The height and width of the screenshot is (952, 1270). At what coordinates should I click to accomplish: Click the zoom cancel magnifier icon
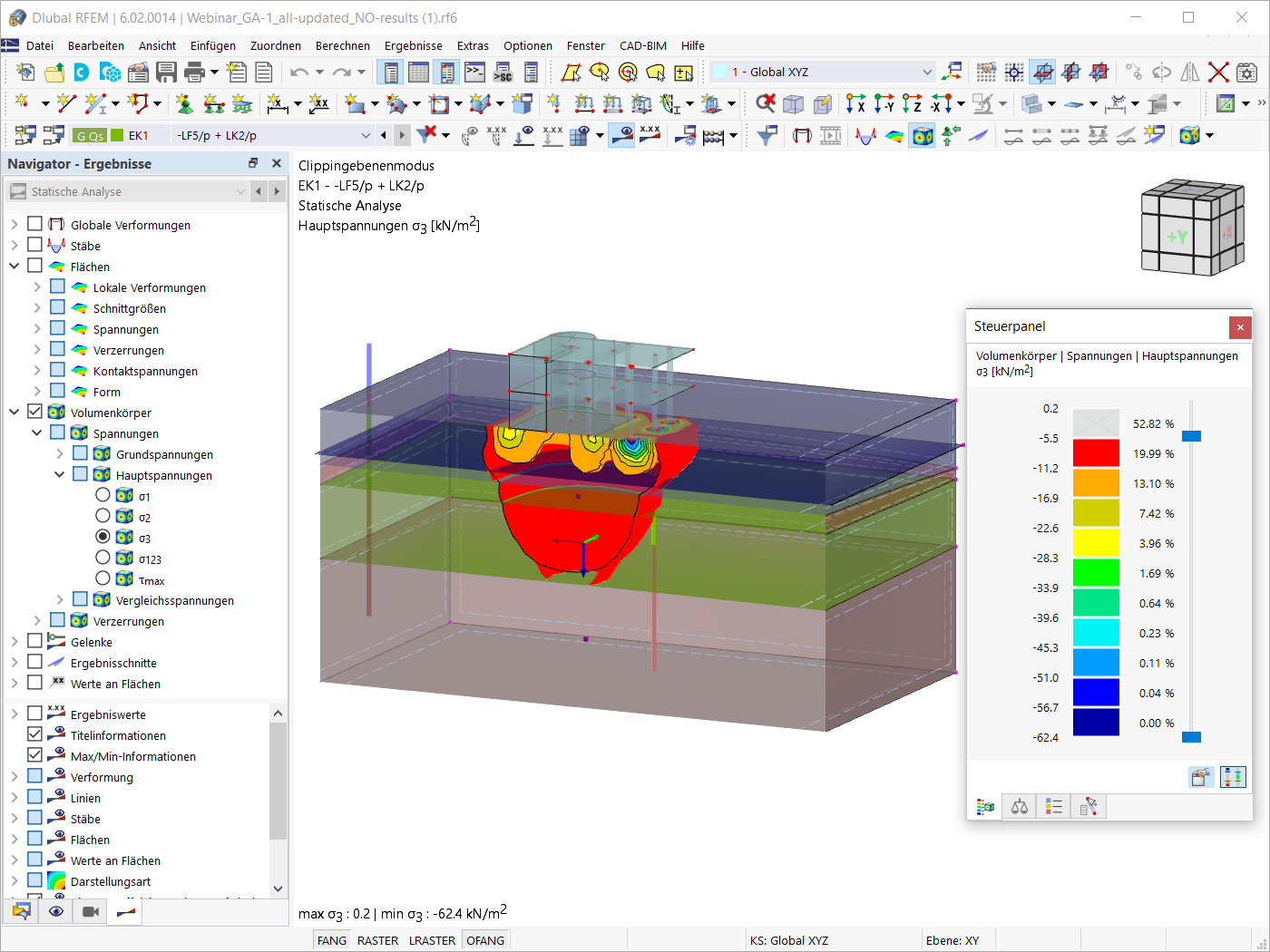coord(766,104)
